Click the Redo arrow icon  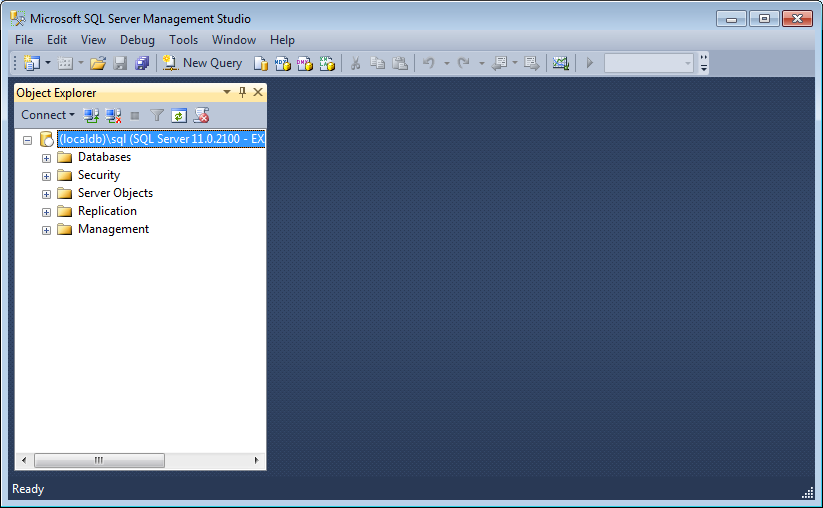tap(463, 64)
